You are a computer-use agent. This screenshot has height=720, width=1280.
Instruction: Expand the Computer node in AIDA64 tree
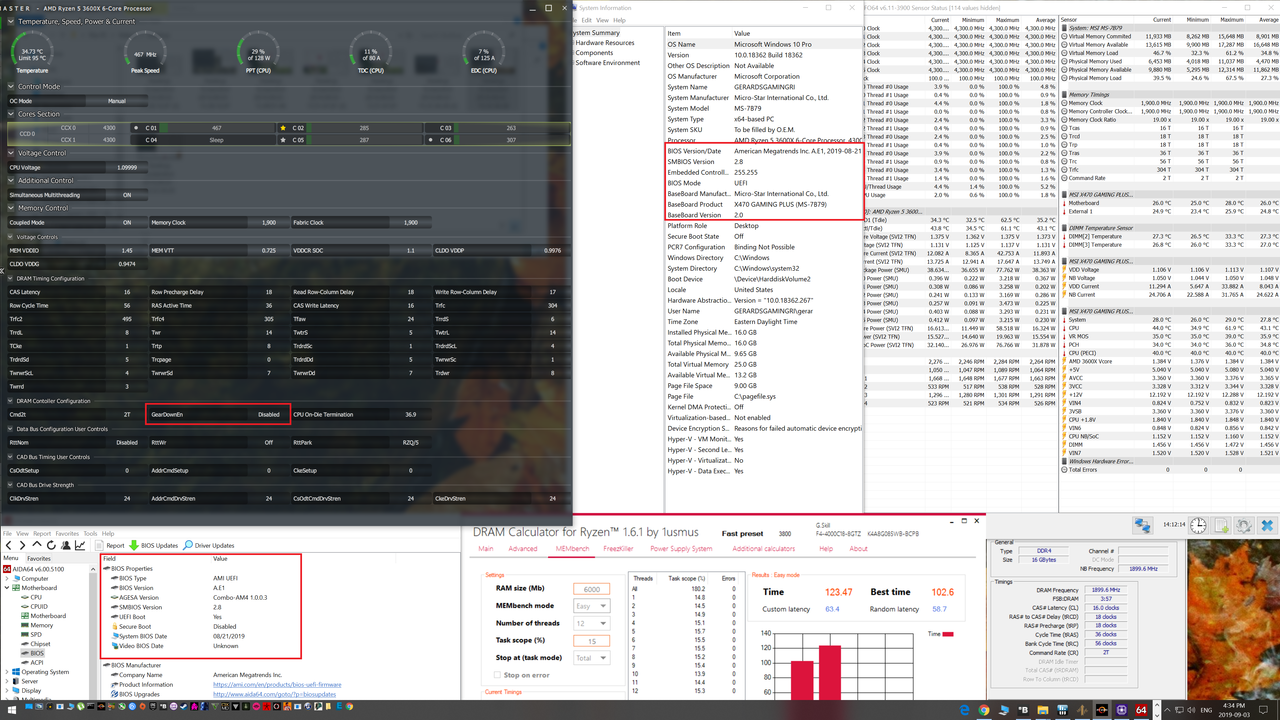(7, 578)
